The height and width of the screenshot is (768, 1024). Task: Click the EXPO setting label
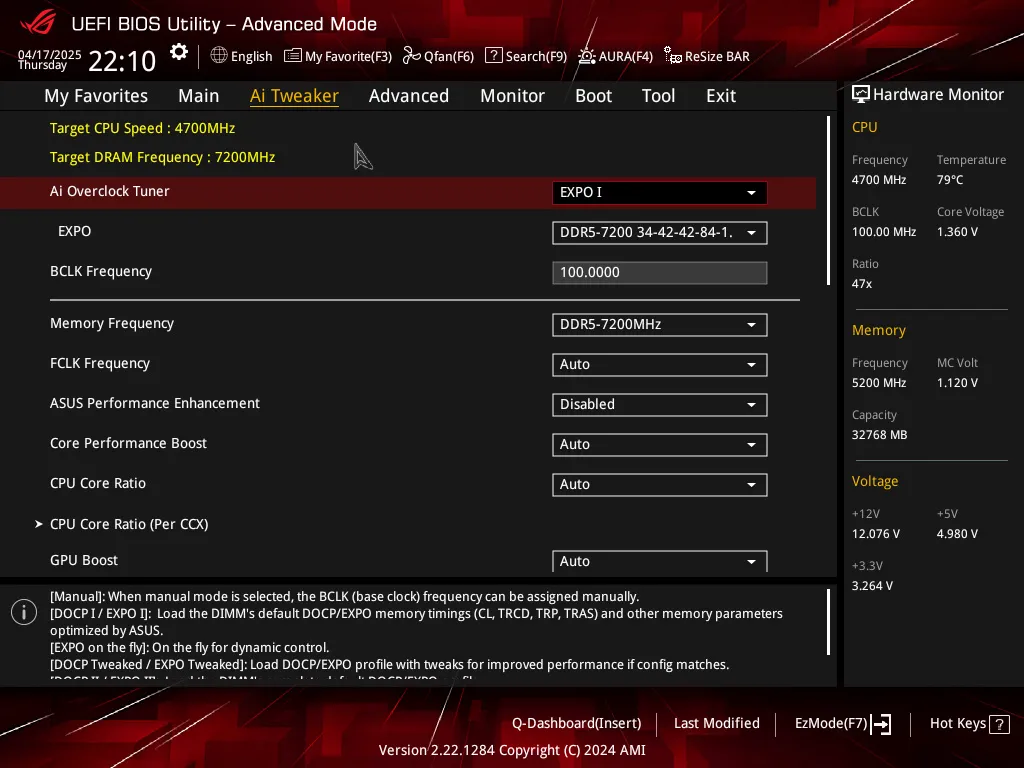(x=74, y=231)
